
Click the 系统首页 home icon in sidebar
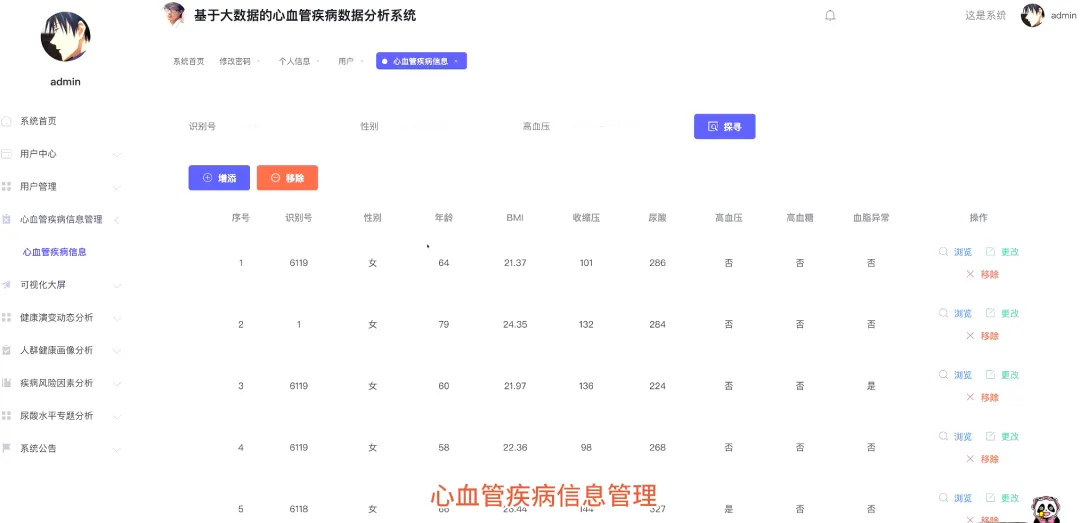click(x=6, y=121)
